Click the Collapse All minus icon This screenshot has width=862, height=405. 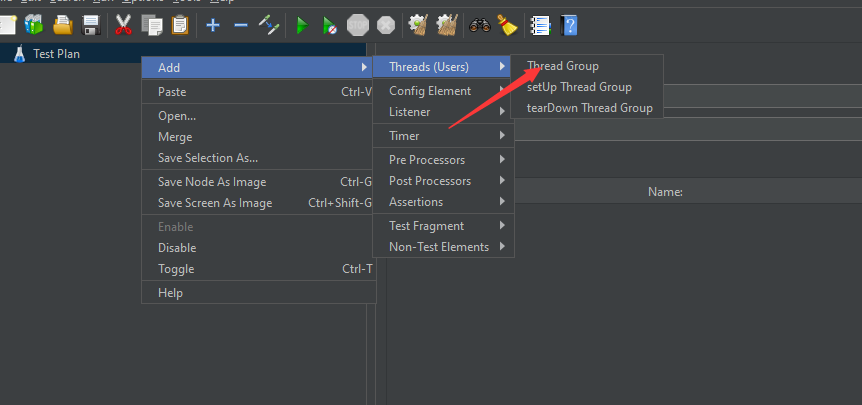pyautogui.click(x=240, y=25)
